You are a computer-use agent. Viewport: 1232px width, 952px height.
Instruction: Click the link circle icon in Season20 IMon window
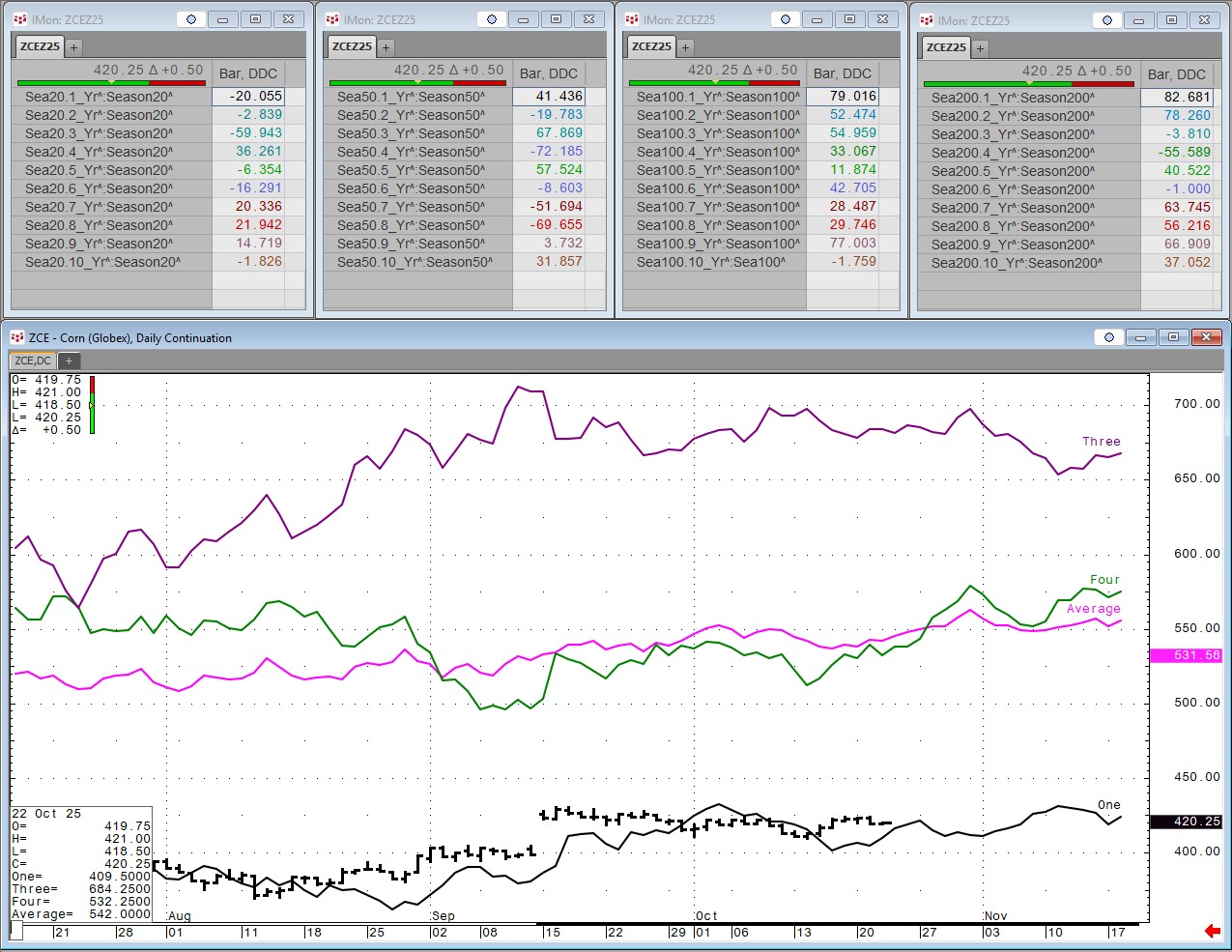coord(191,19)
